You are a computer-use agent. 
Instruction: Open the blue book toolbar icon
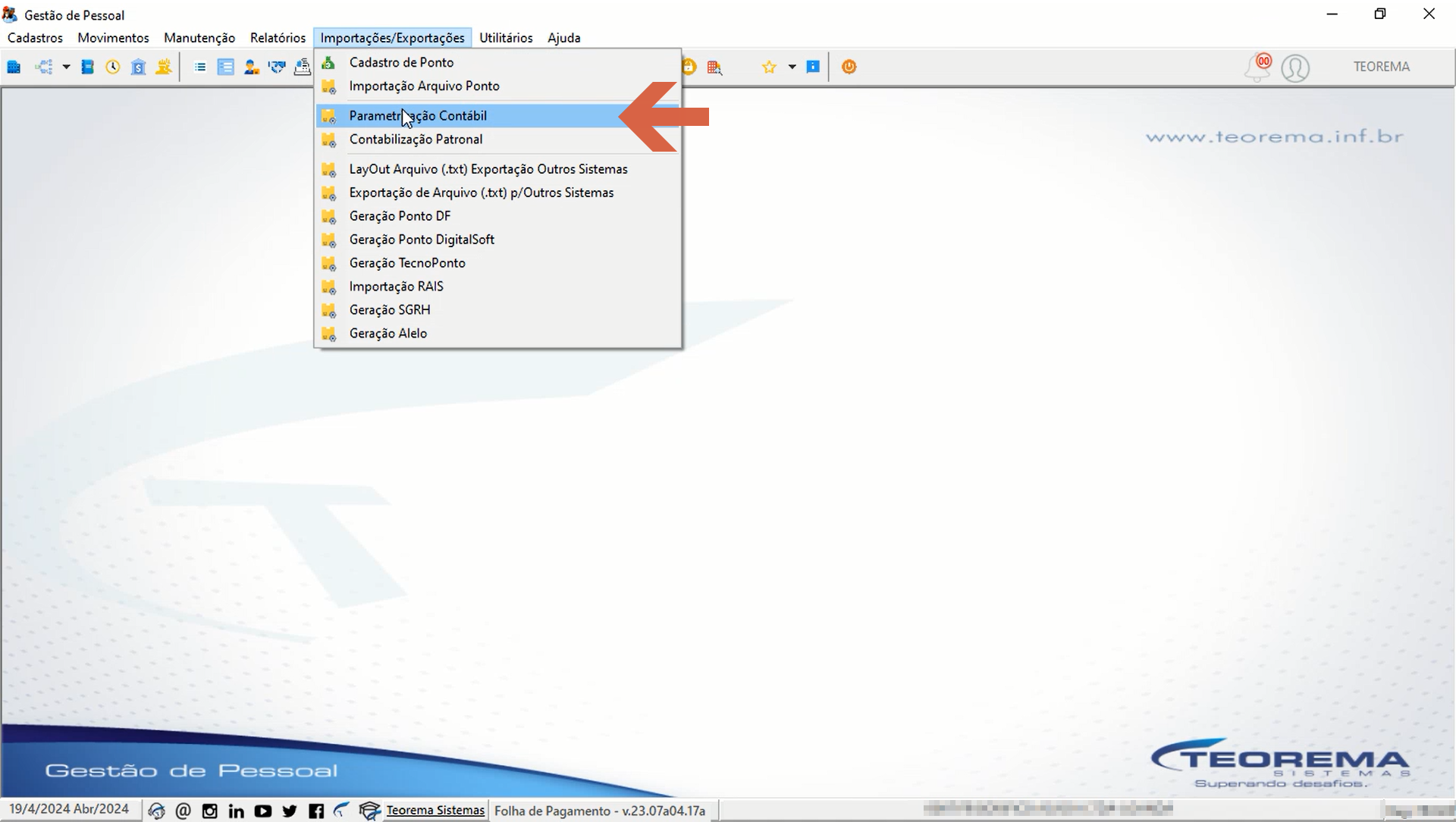tap(88, 67)
